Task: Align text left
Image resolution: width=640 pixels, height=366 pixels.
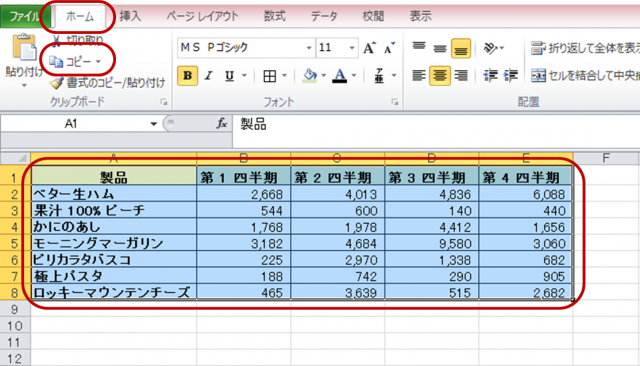Action: [419, 76]
